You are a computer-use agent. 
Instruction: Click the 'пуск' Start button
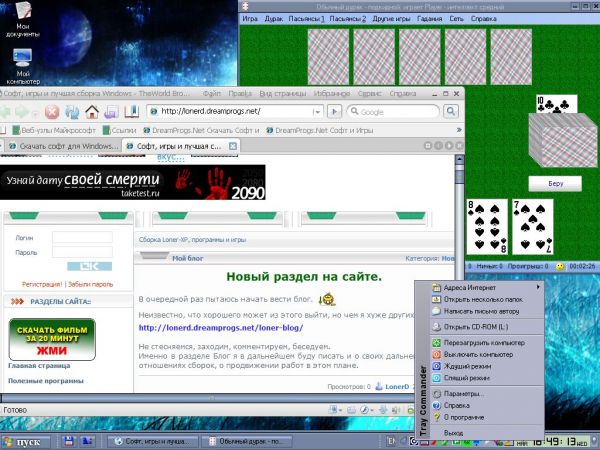(x=24, y=441)
